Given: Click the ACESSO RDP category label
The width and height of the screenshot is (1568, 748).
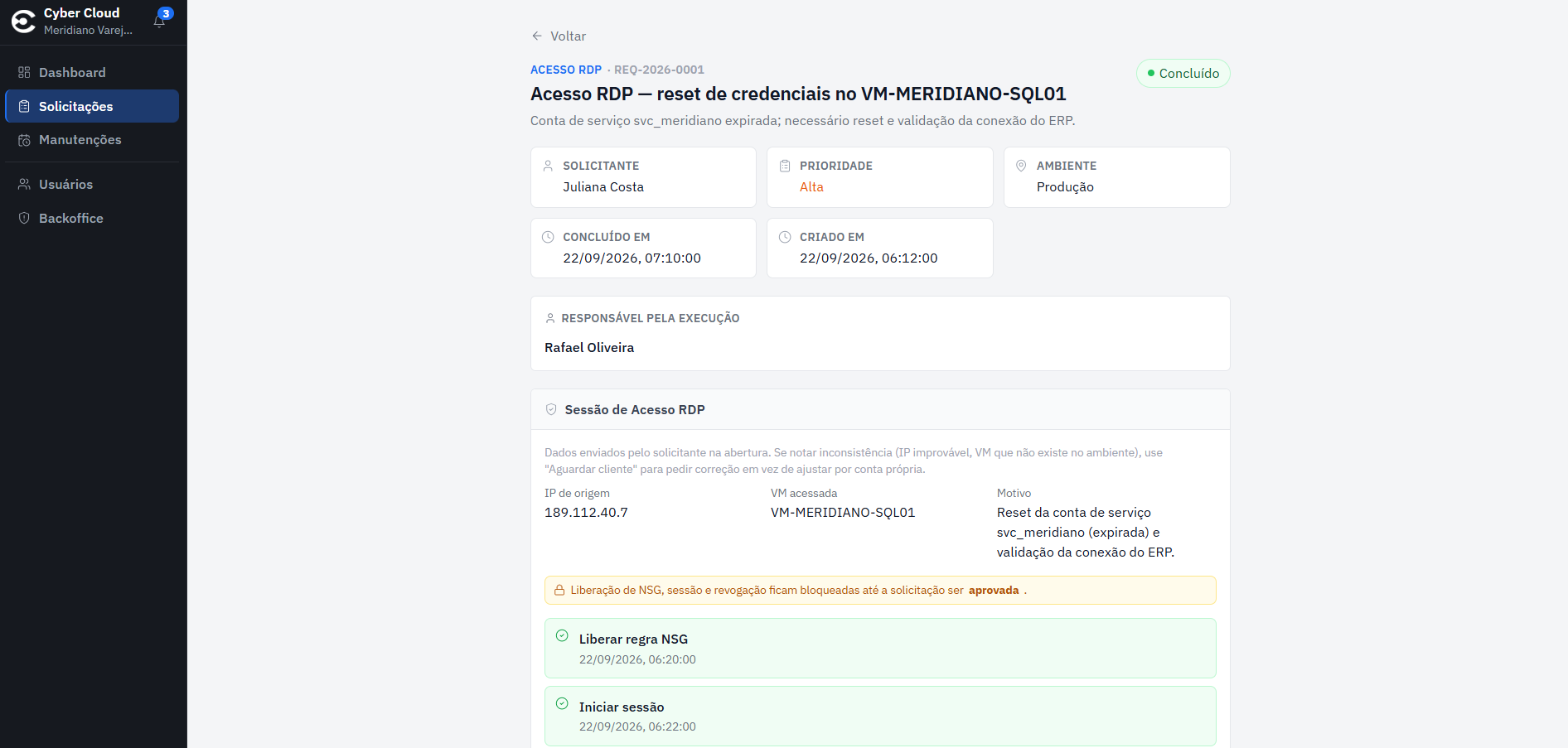Looking at the screenshot, I should click(x=566, y=70).
